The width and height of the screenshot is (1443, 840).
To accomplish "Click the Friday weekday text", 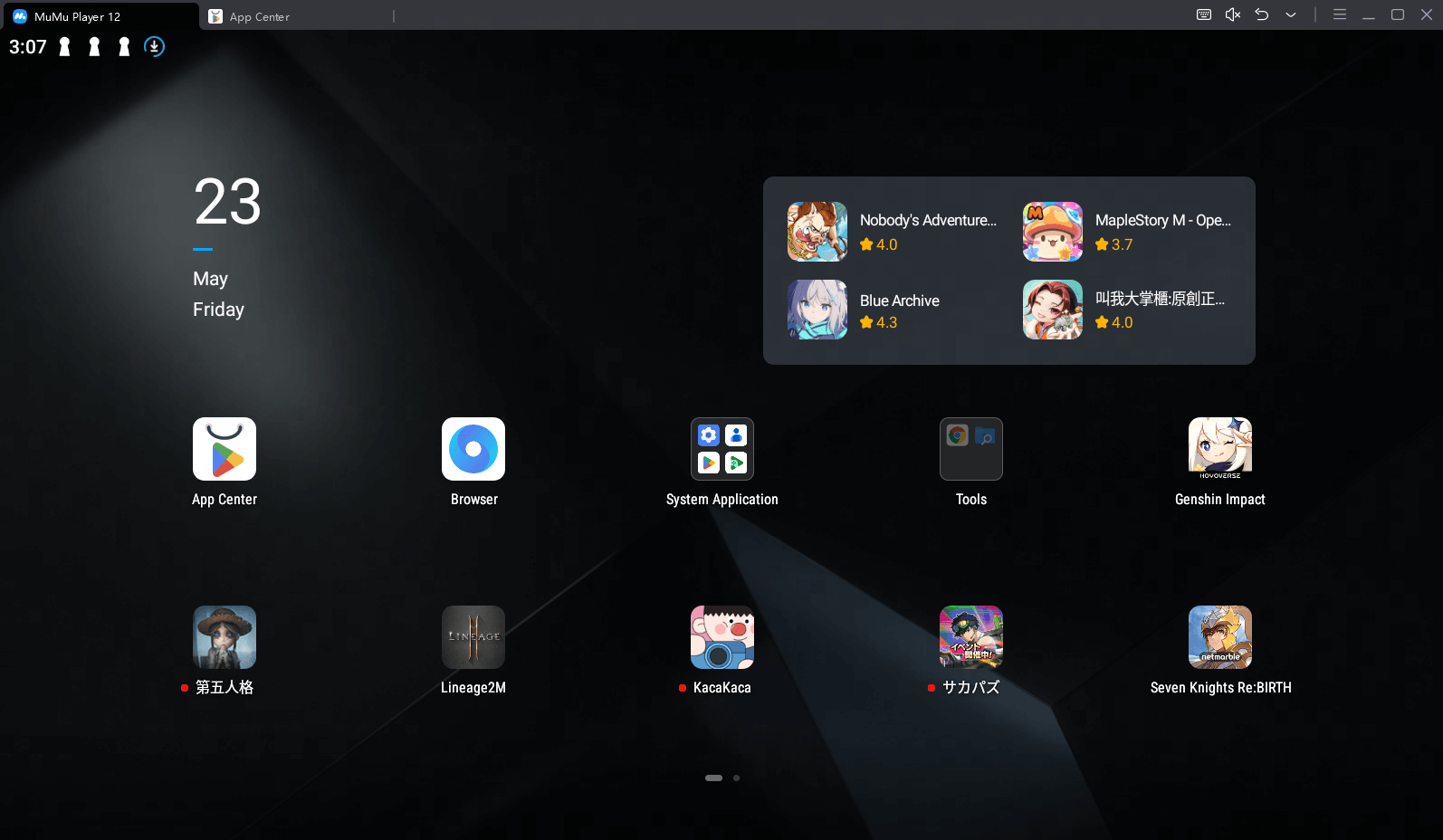I will [x=218, y=310].
